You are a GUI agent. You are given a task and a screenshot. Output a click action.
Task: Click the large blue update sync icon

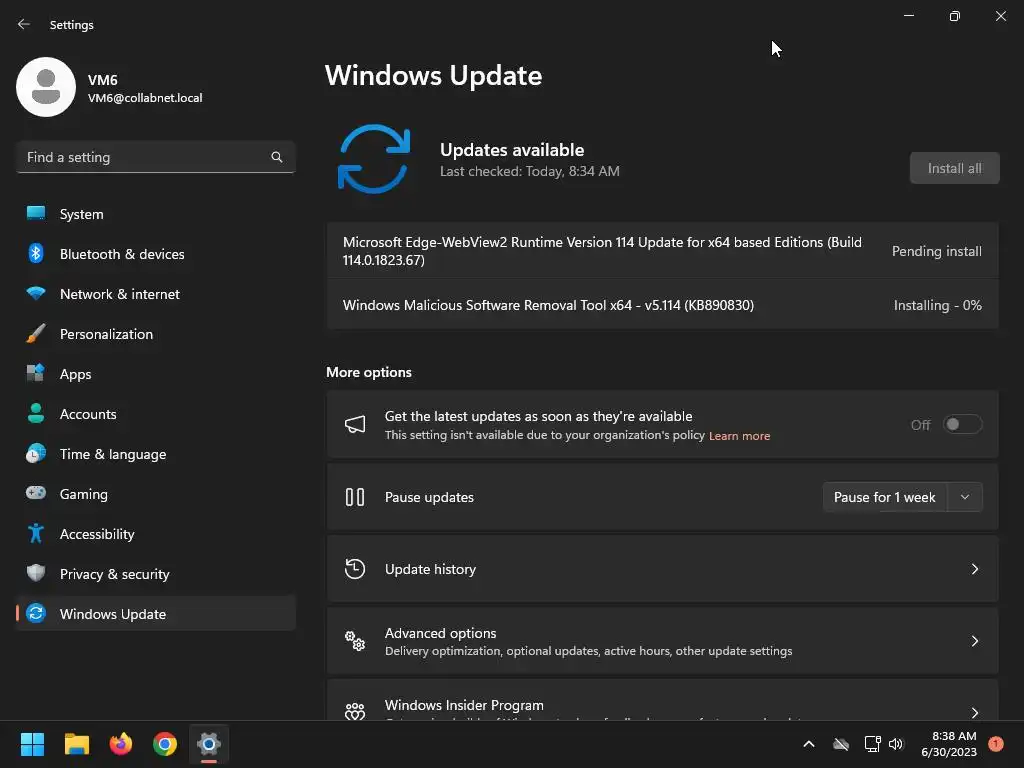(x=374, y=159)
